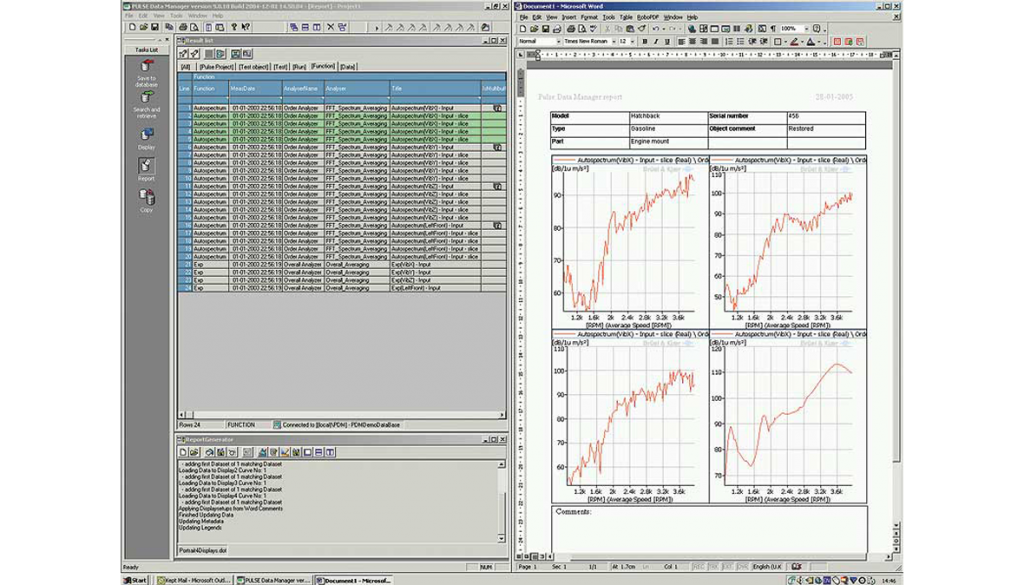Click the Report task icon
1024x585 pixels.
pyautogui.click(x=146, y=166)
